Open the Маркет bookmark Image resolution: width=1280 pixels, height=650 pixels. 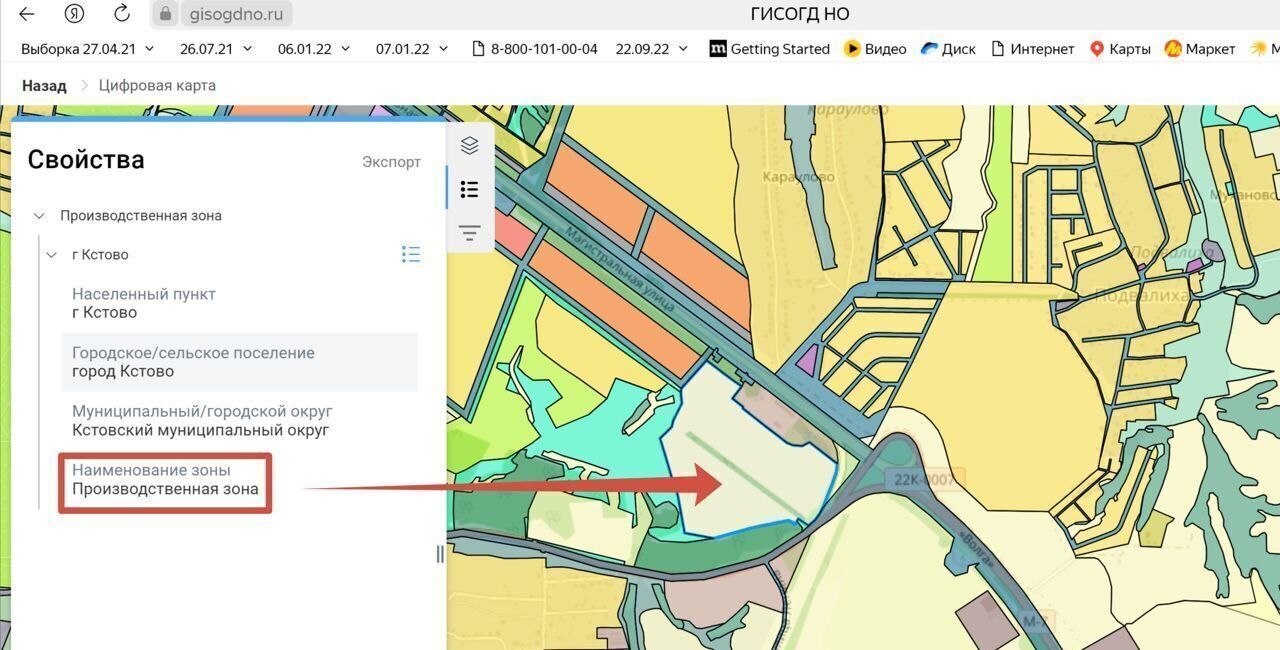1200,48
